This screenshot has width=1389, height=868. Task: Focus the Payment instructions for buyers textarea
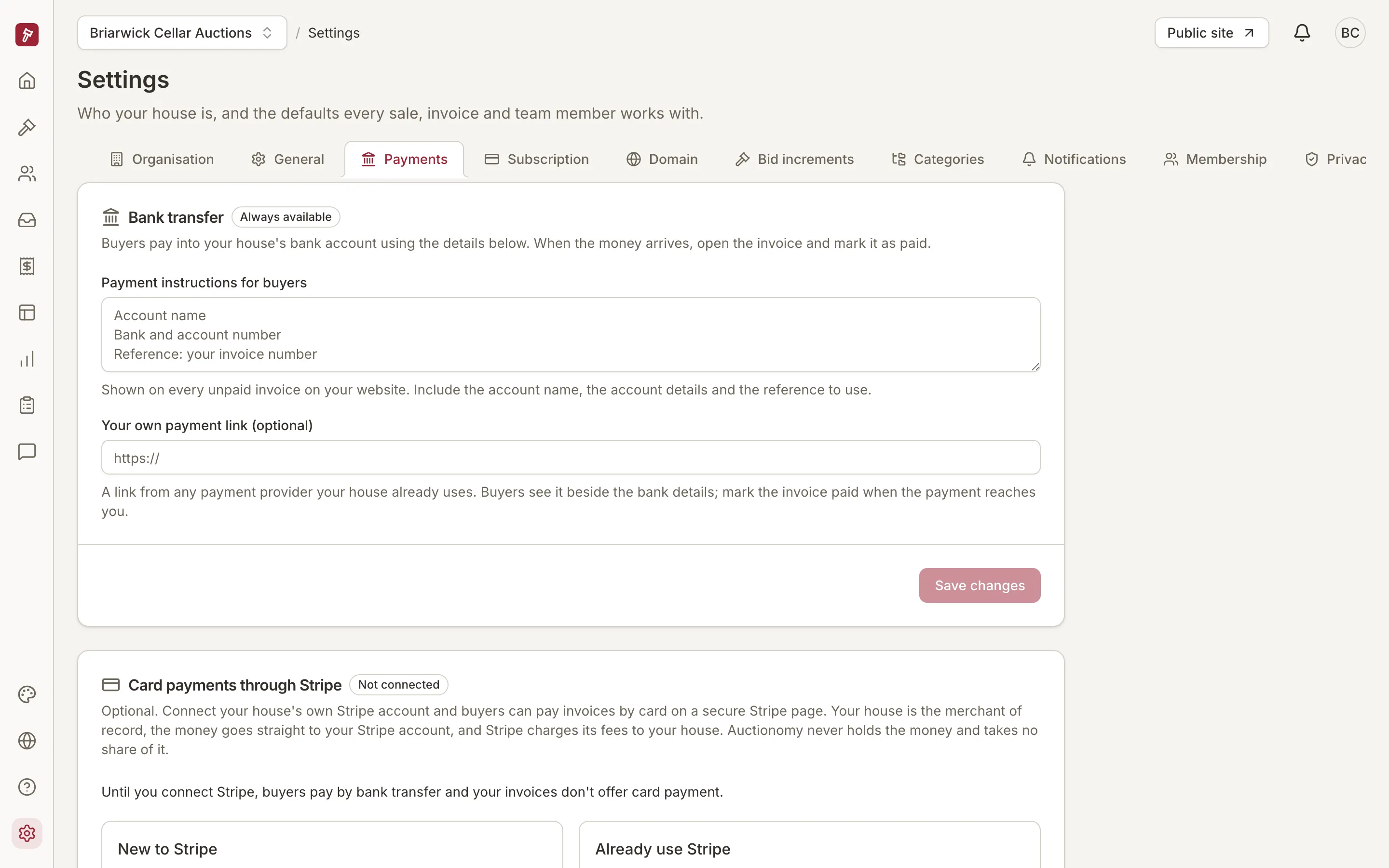click(x=571, y=335)
